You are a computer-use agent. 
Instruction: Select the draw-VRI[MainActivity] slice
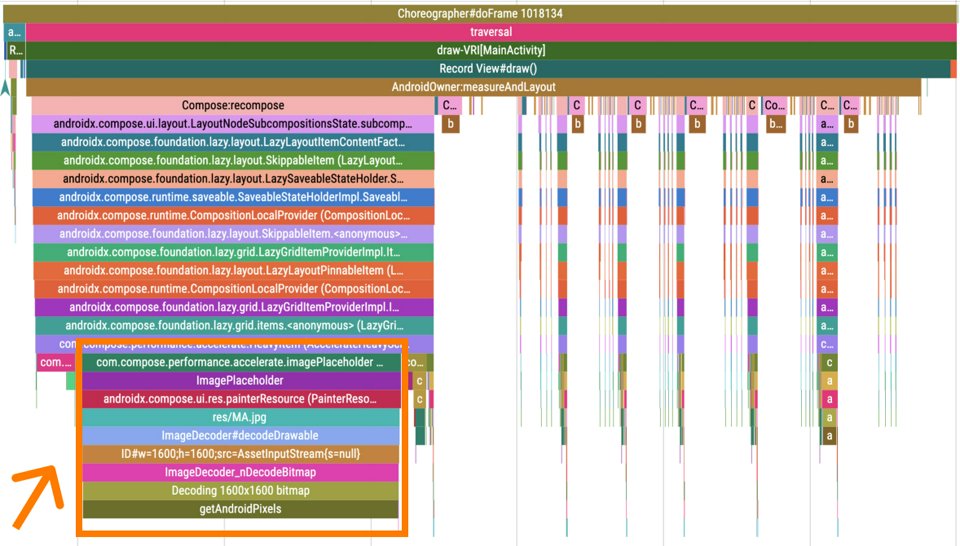[x=490, y=50]
